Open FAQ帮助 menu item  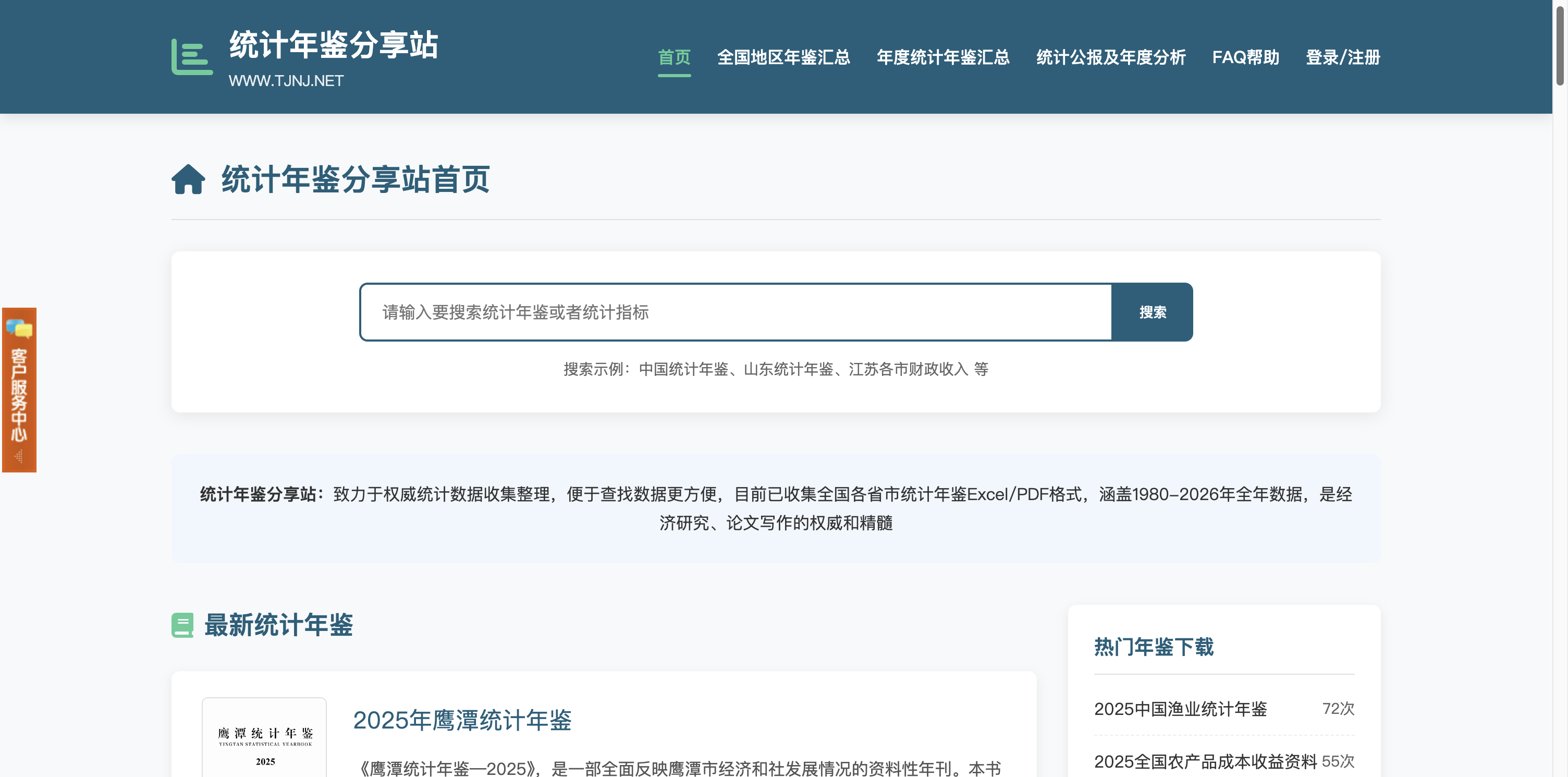click(x=1245, y=57)
